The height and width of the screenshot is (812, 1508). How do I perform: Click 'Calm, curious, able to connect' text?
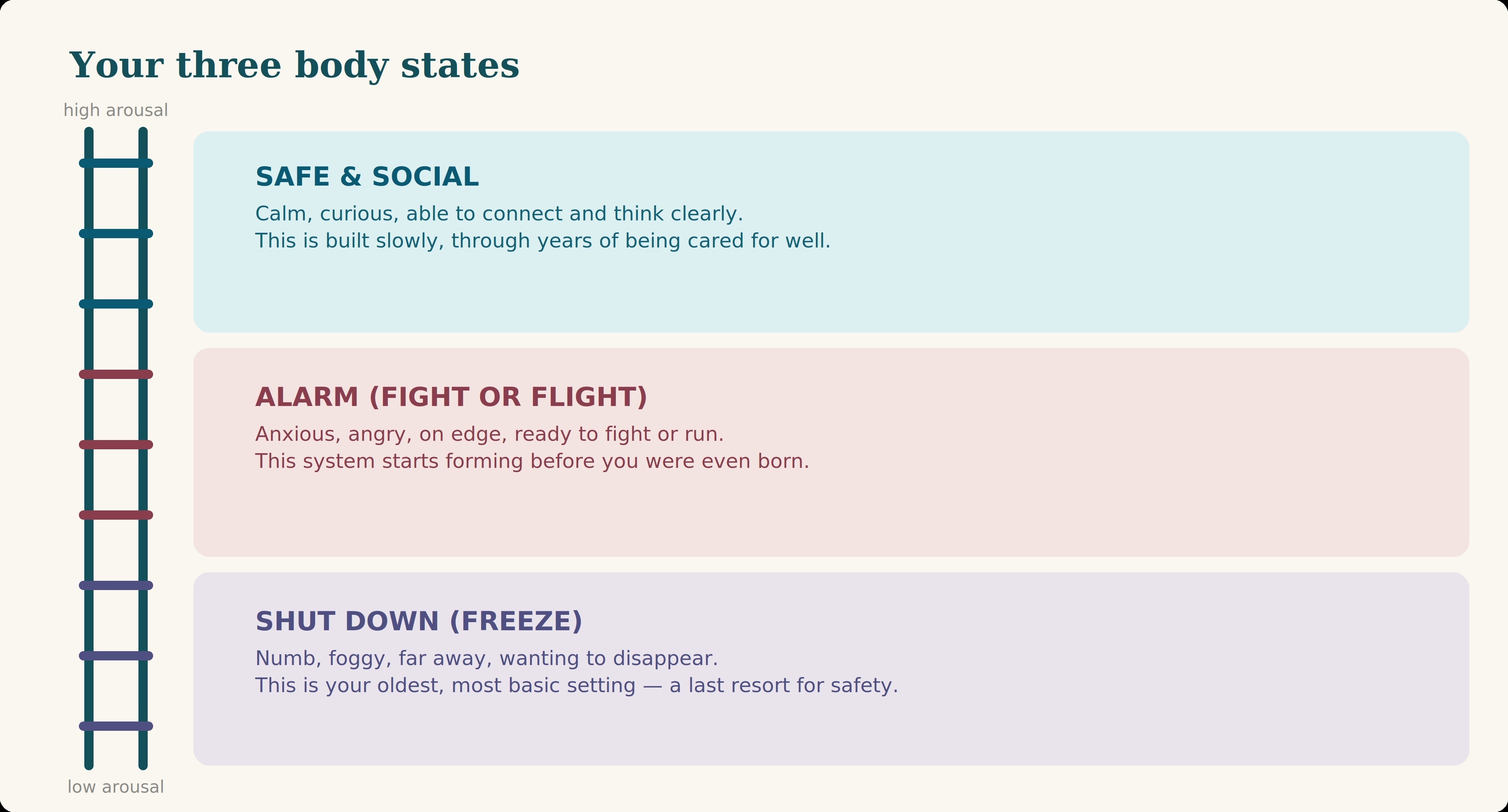pyautogui.click(x=499, y=214)
